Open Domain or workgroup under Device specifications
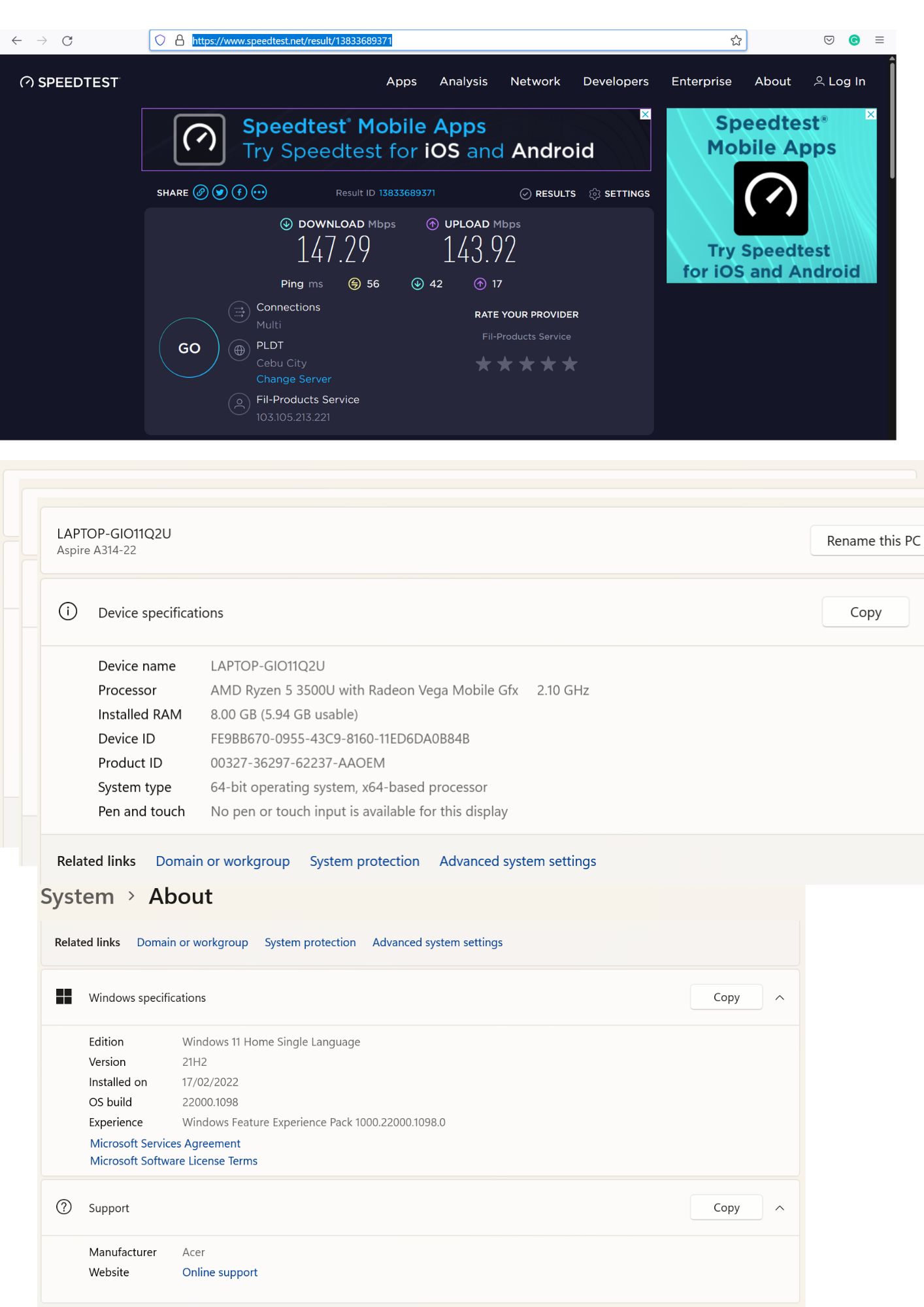This screenshot has height=1307, width=924. point(223,861)
